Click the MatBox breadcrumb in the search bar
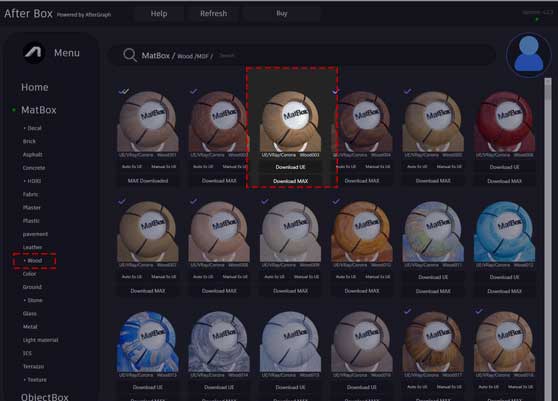The image size is (558, 401). pyautogui.click(x=156, y=56)
